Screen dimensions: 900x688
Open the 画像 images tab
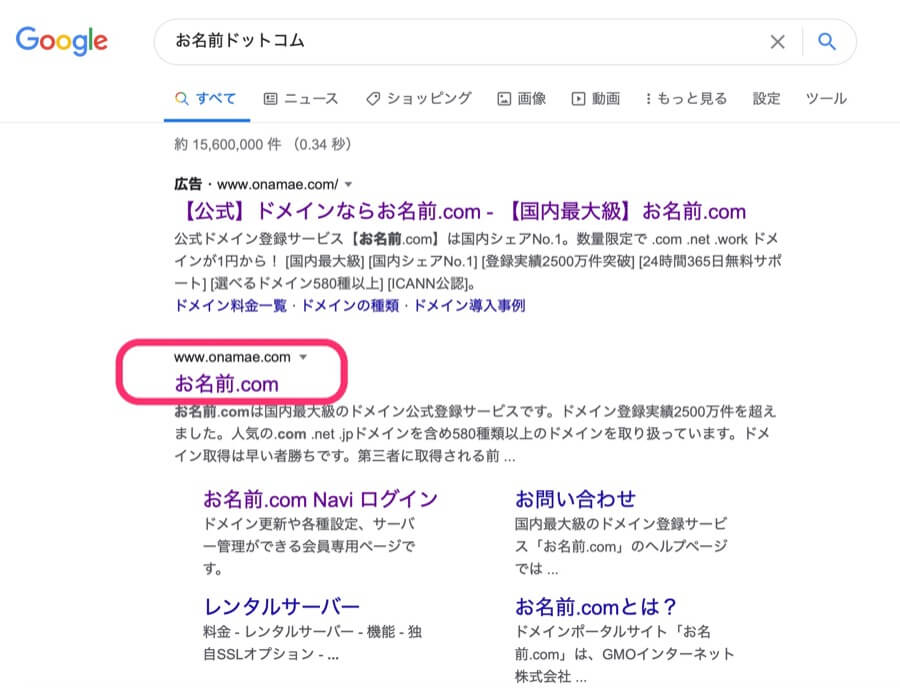pos(521,98)
